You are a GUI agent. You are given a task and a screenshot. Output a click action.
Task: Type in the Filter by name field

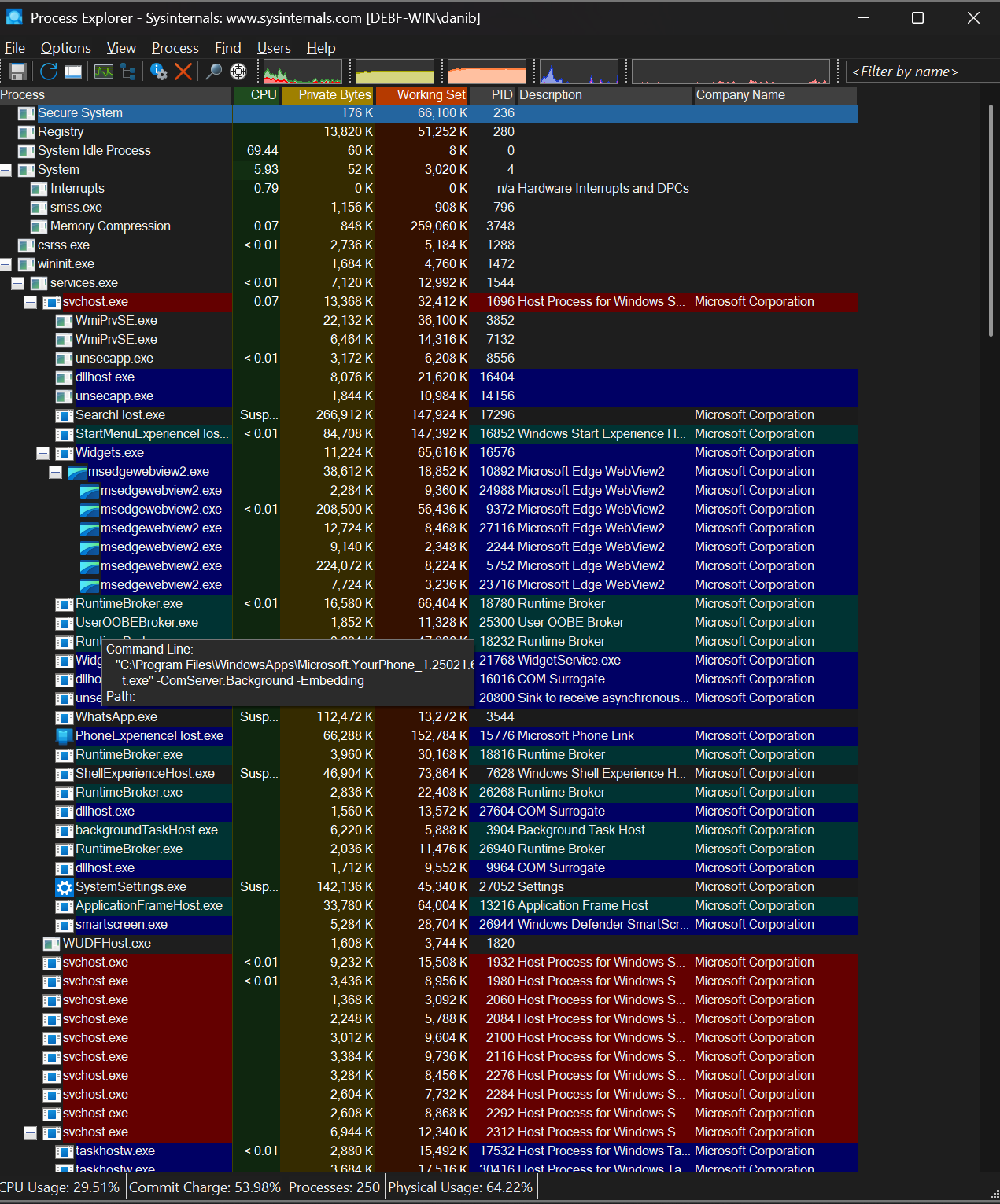pos(921,72)
